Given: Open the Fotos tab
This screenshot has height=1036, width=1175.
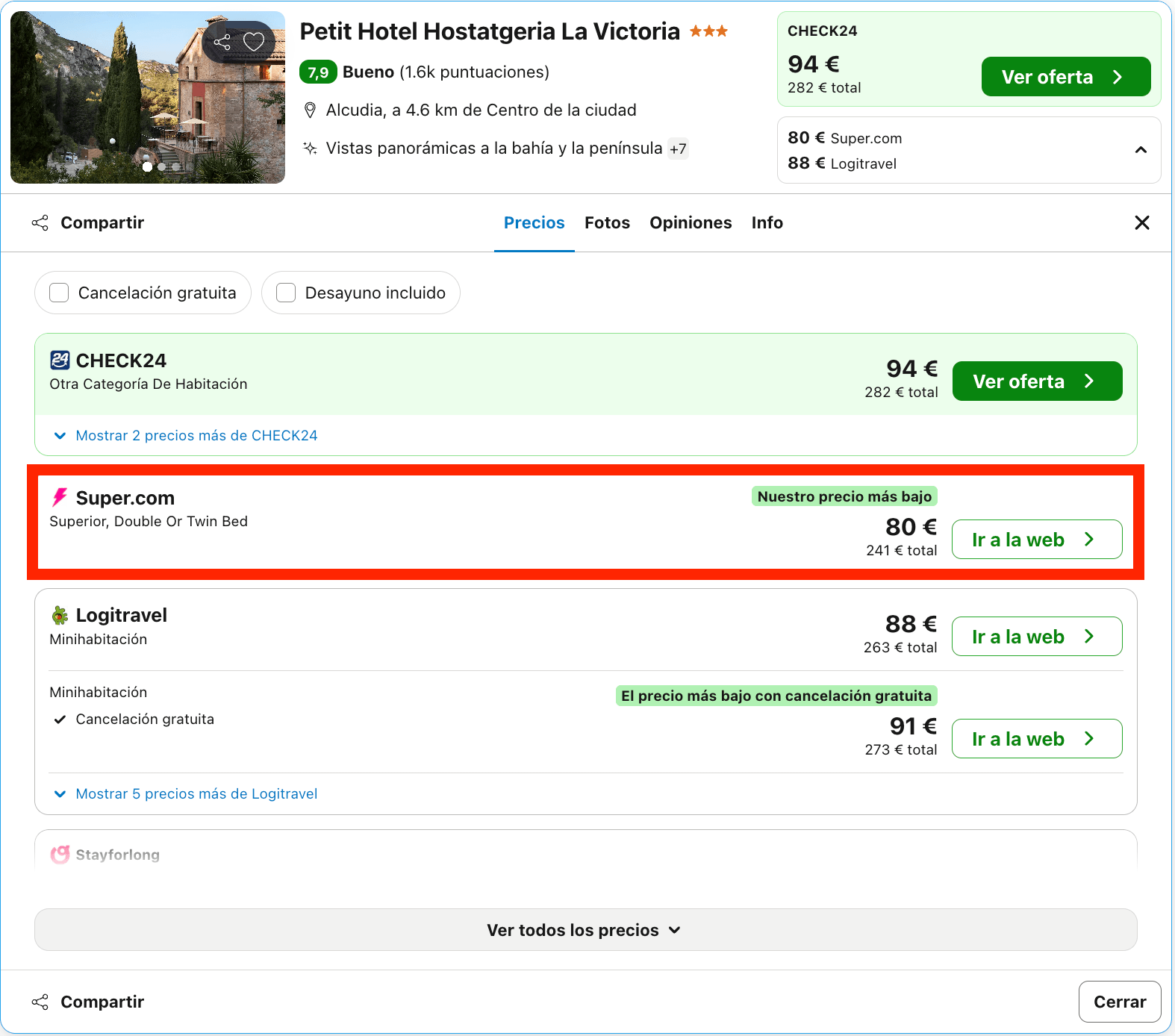Looking at the screenshot, I should pos(608,222).
